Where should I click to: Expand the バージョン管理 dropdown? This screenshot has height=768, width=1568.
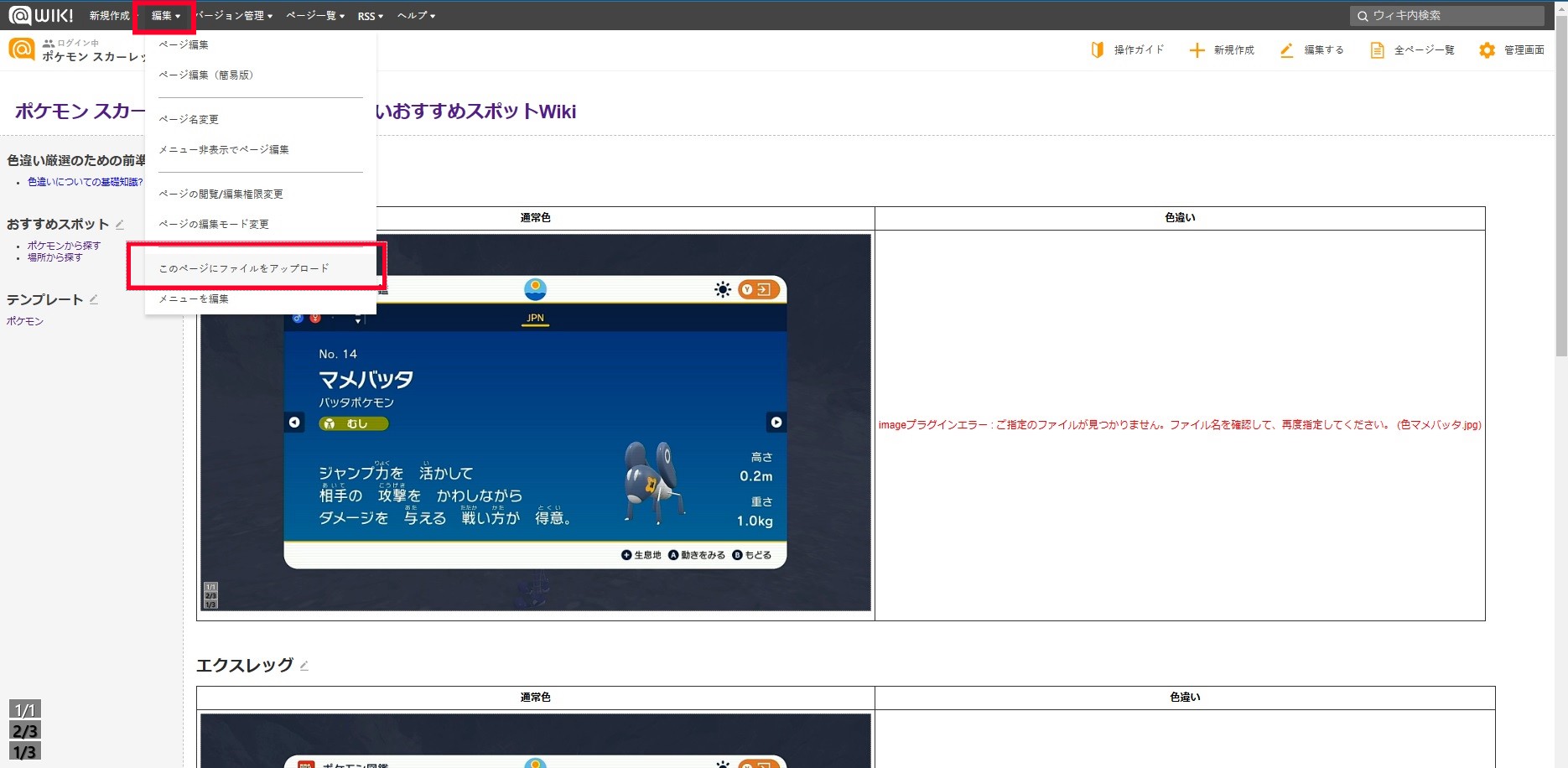pyautogui.click(x=234, y=16)
